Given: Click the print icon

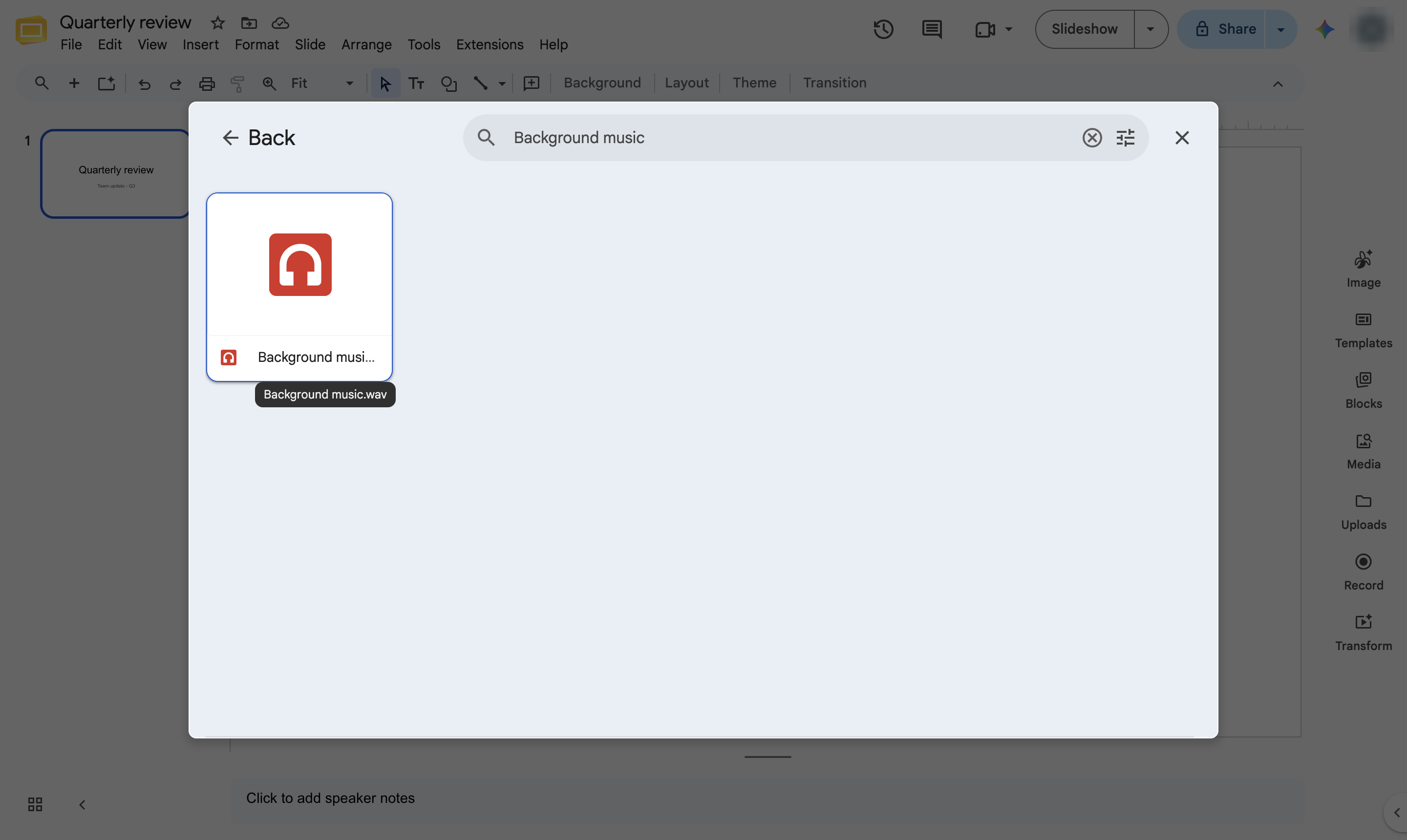Looking at the screenshot, I should tap(207, 84).
